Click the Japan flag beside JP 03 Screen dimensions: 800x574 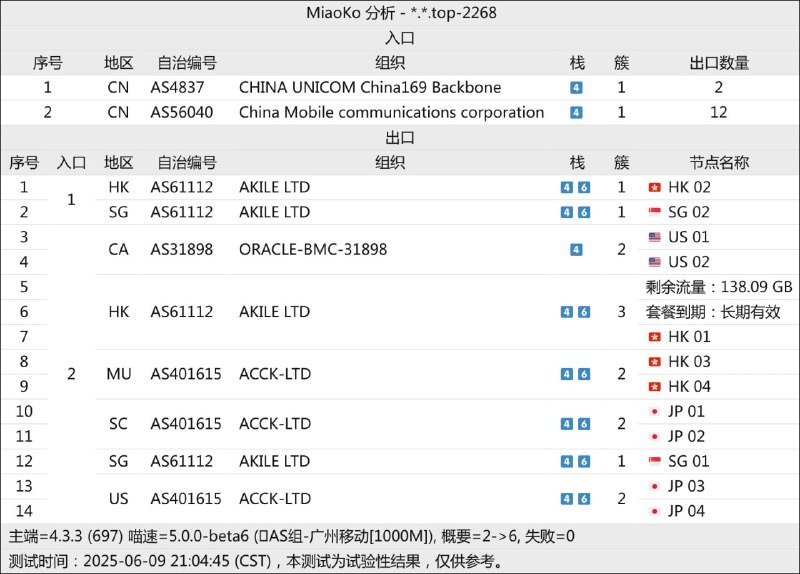tap(655, 486)
